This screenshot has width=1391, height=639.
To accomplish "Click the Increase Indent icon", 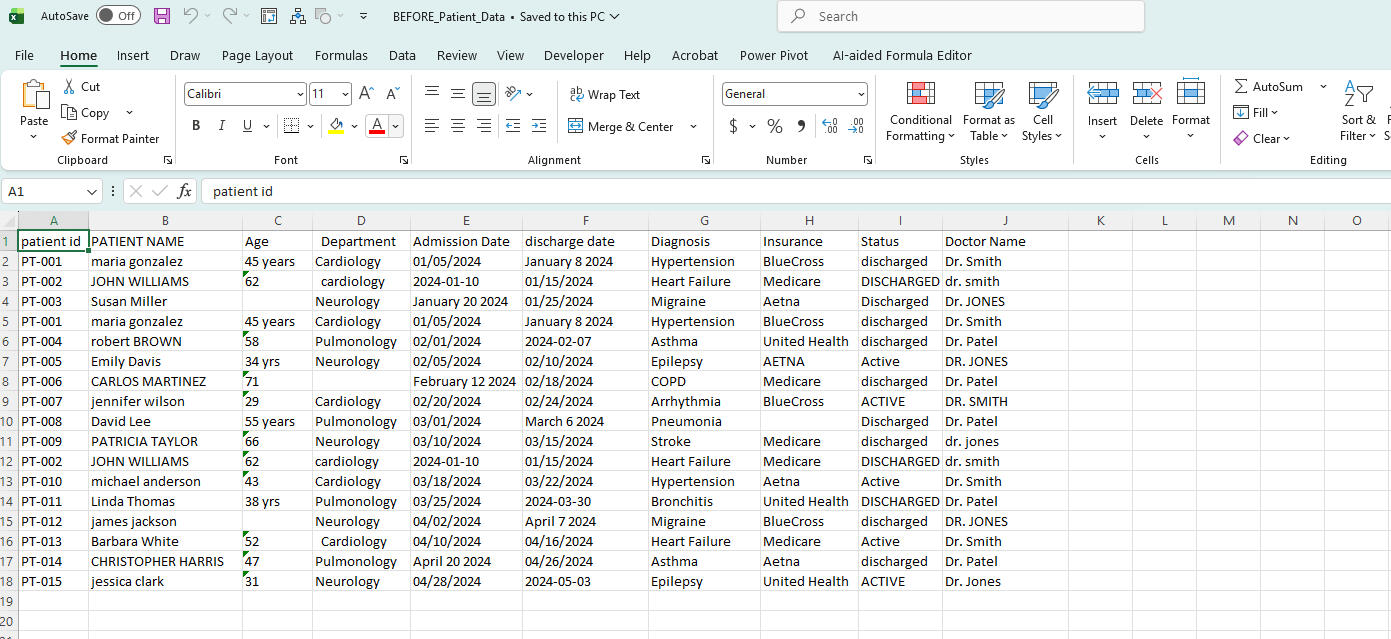I will pos(539,126).
